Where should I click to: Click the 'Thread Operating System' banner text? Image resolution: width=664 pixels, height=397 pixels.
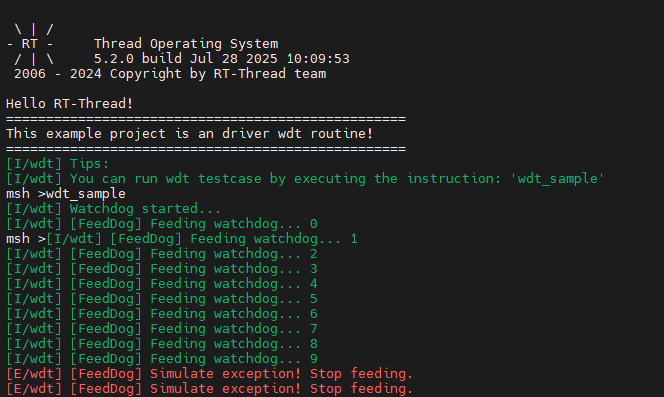click(186, 44)
